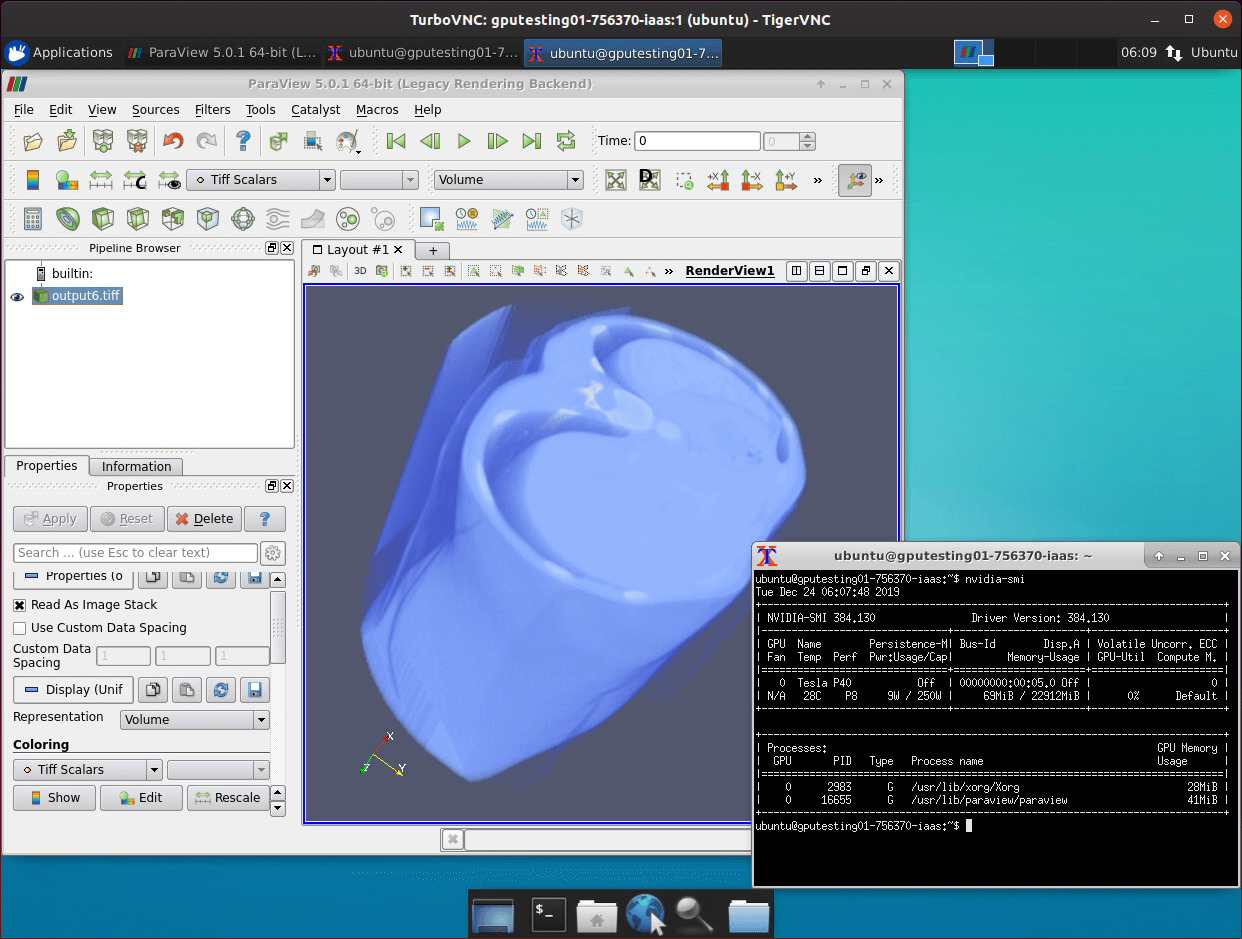Toggle color legend visibility icon

(33, 180)
